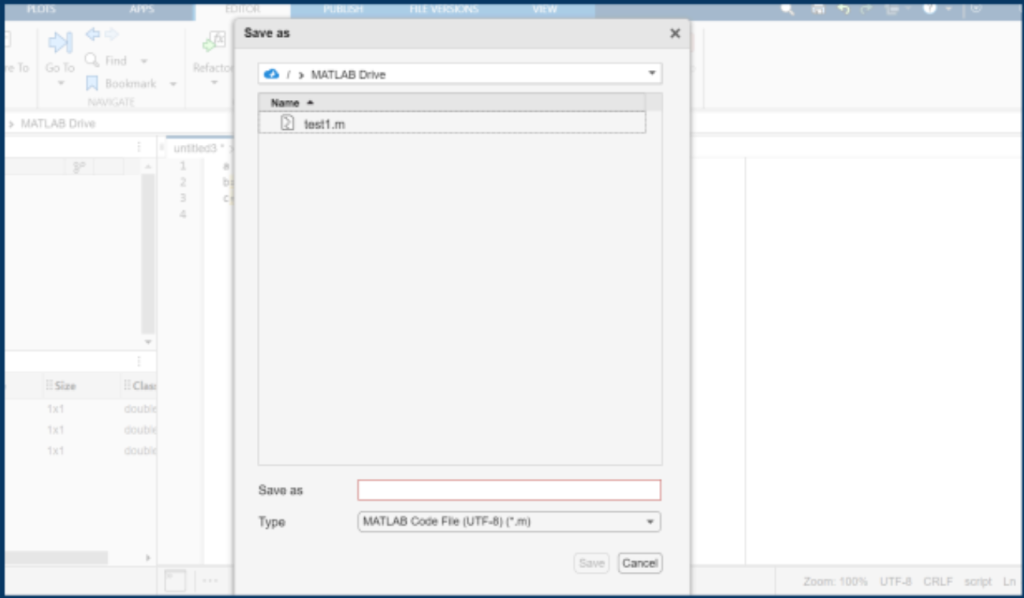This screenshot has width=1024, height=598.
Task: Click the Find magnifier icon
Action: pos(93,60)
